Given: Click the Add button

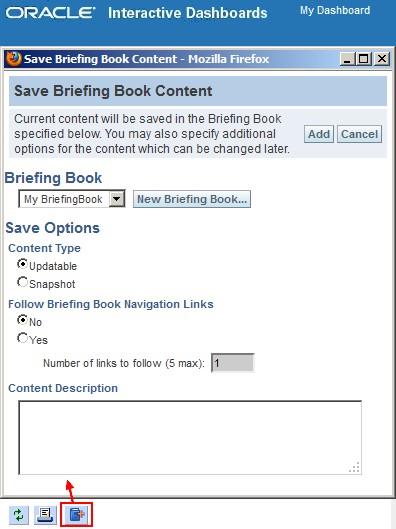Looking at the screenshot, I should [319, 134].
